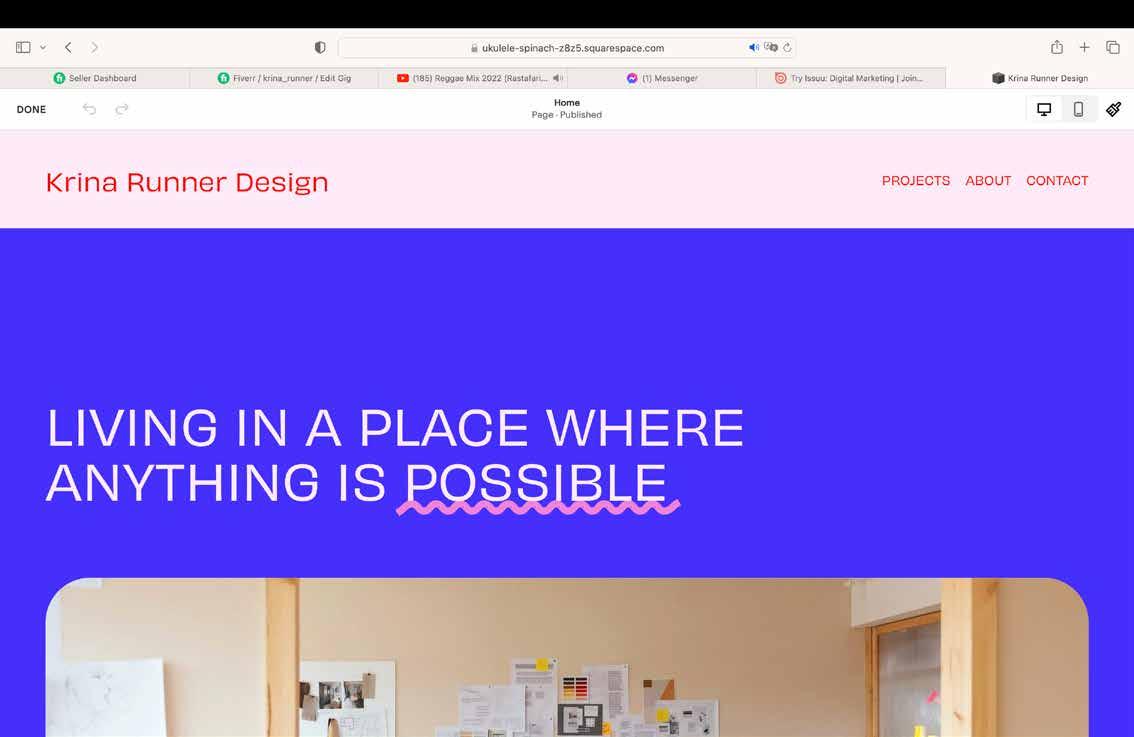The image size is (1134, 737).
Task: Switch to the Try Issuu tab
Action: (850, 78)
